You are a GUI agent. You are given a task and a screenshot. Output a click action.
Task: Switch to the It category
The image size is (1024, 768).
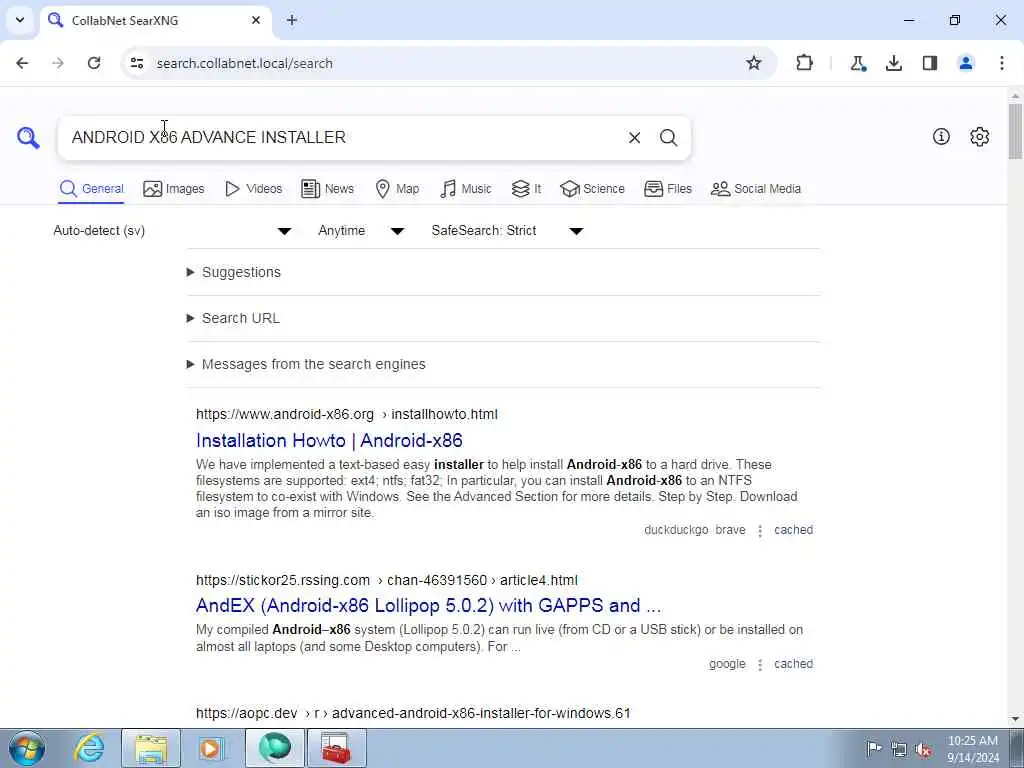pos(526,189)
